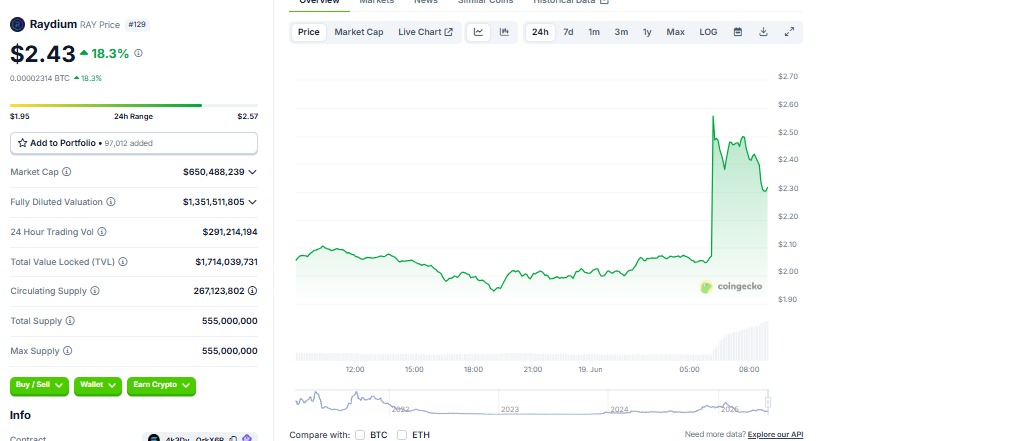The width and height of the screenshot is (1016, 441).
Task: Select the 7d time range
Action: point(568,32)
